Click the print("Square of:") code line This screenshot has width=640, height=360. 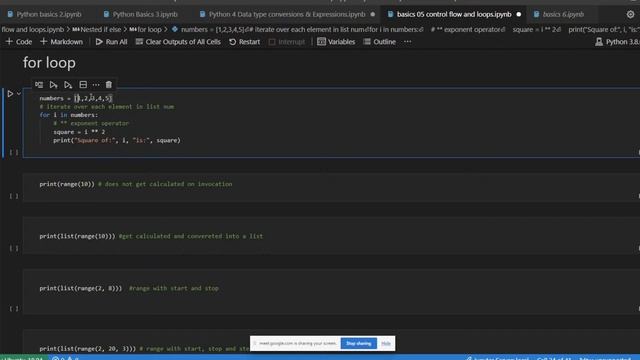pos(117,140)
